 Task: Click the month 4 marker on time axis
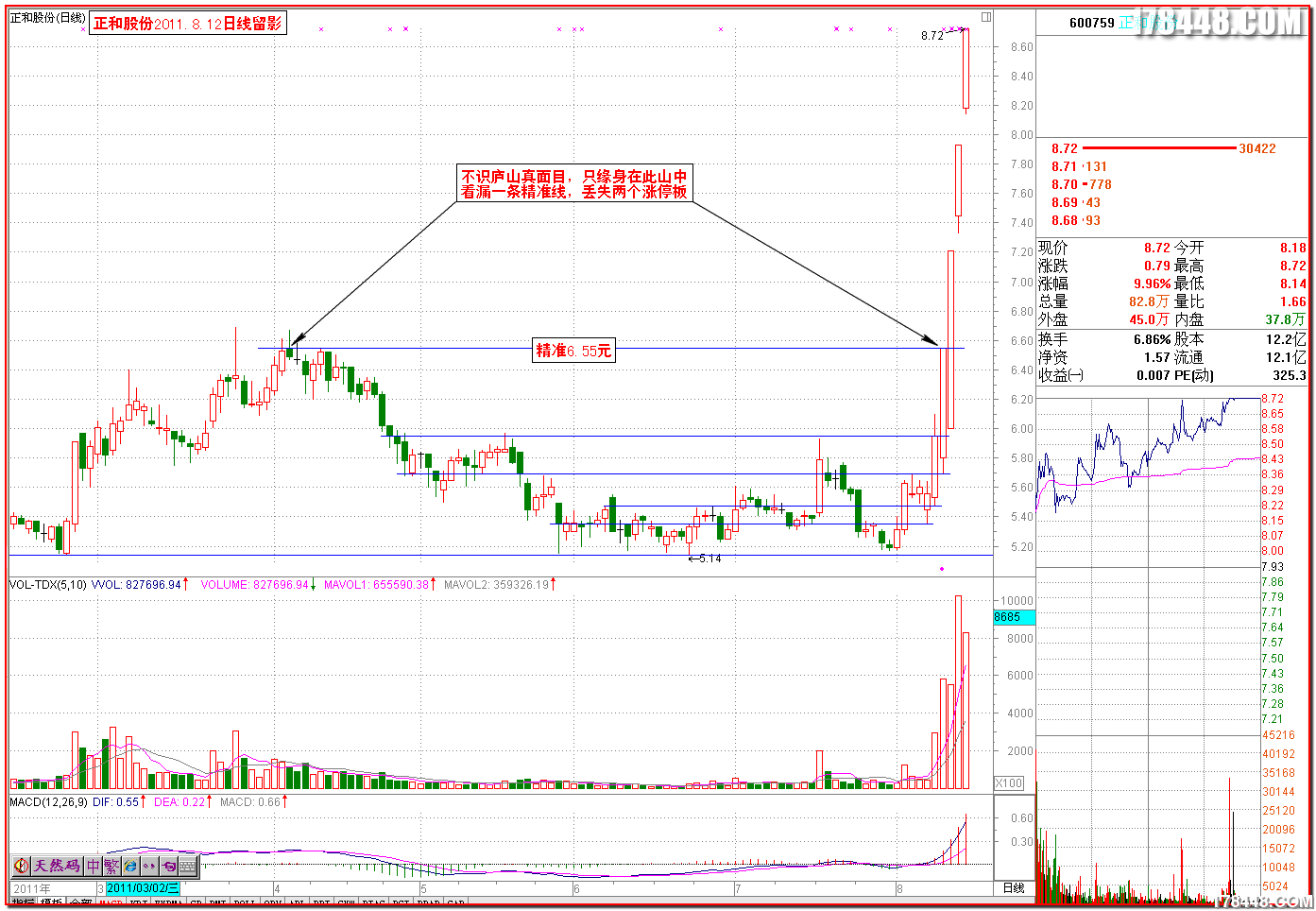pyautogui.click(x=277, y=888)
